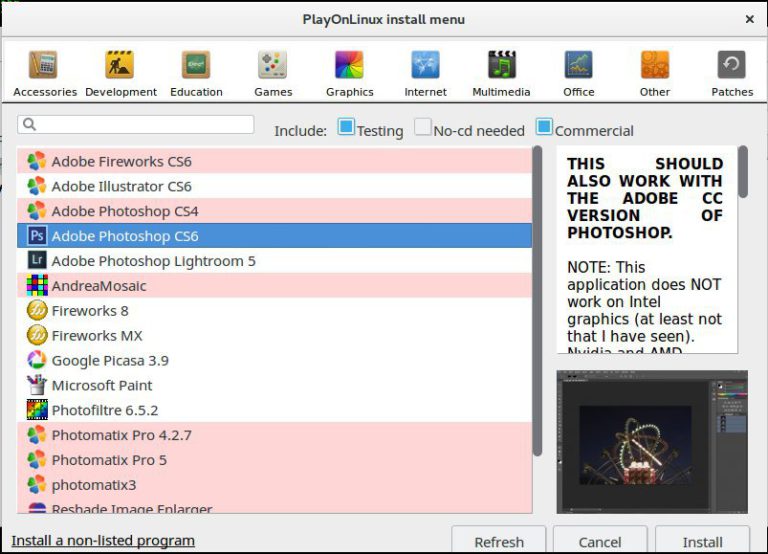768x554 pixels.
Task: Select Photofiltre 6.5.2 text entry
Action: [105, 410]
